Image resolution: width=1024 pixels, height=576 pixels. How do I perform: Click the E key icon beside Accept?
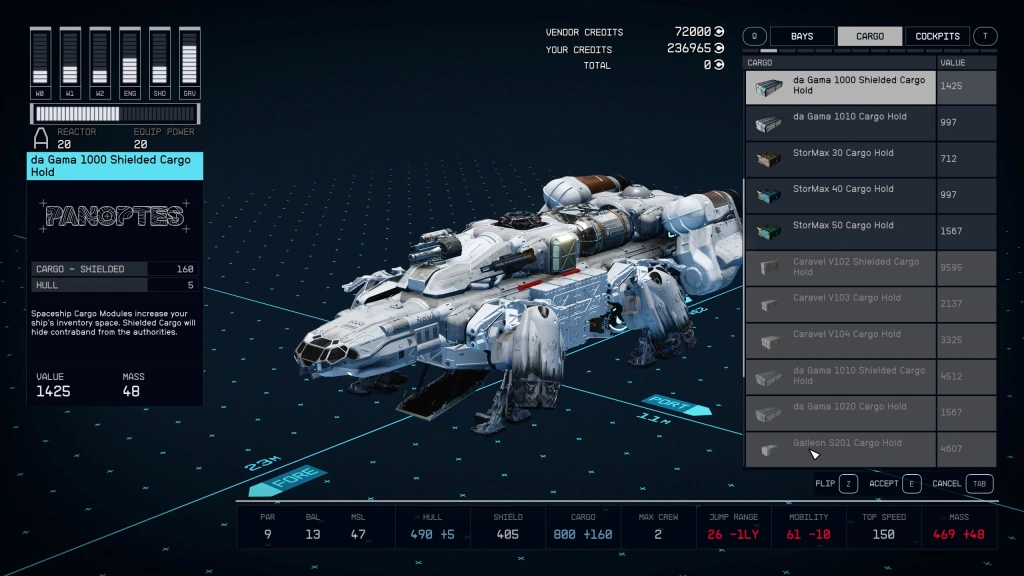coord(912,484)
